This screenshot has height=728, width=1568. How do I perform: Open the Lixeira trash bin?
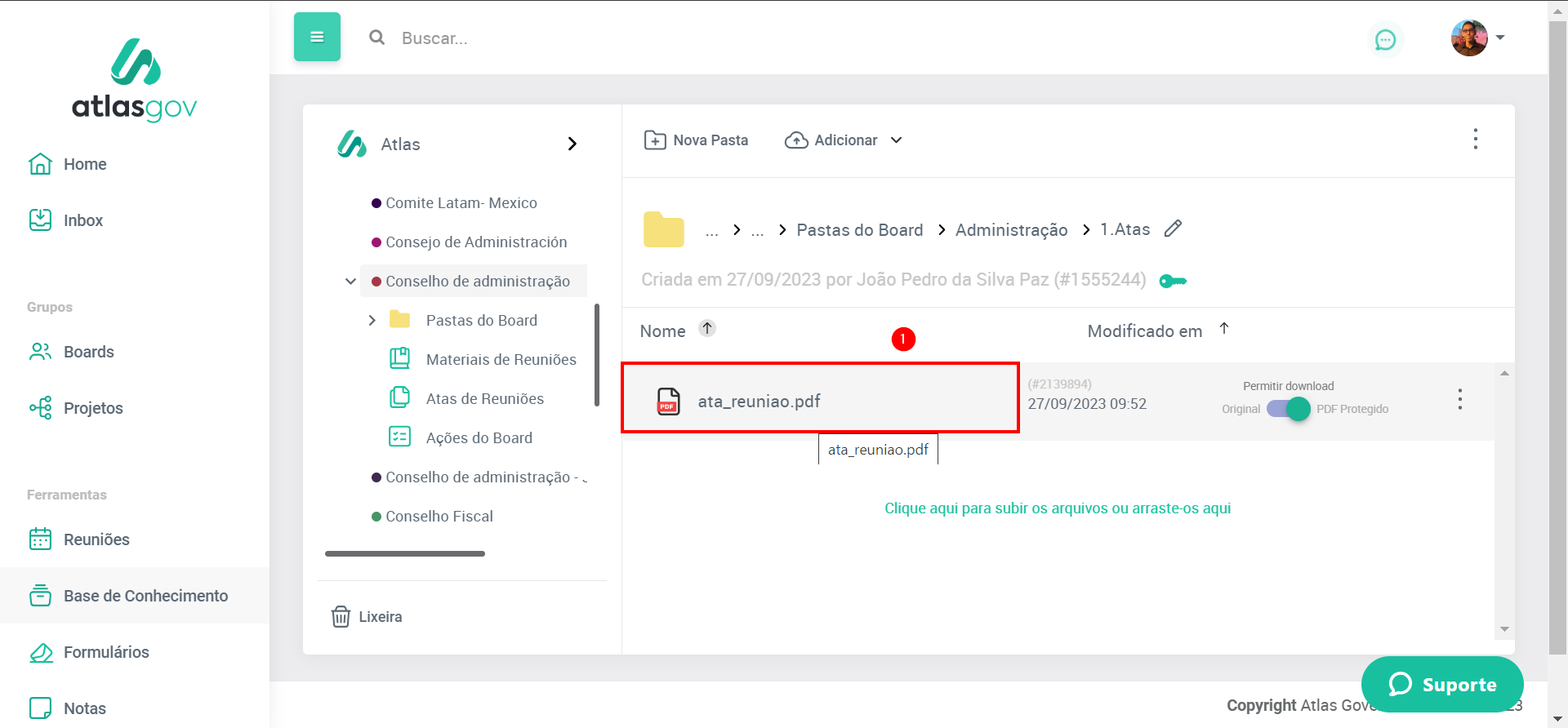[367, 616]
